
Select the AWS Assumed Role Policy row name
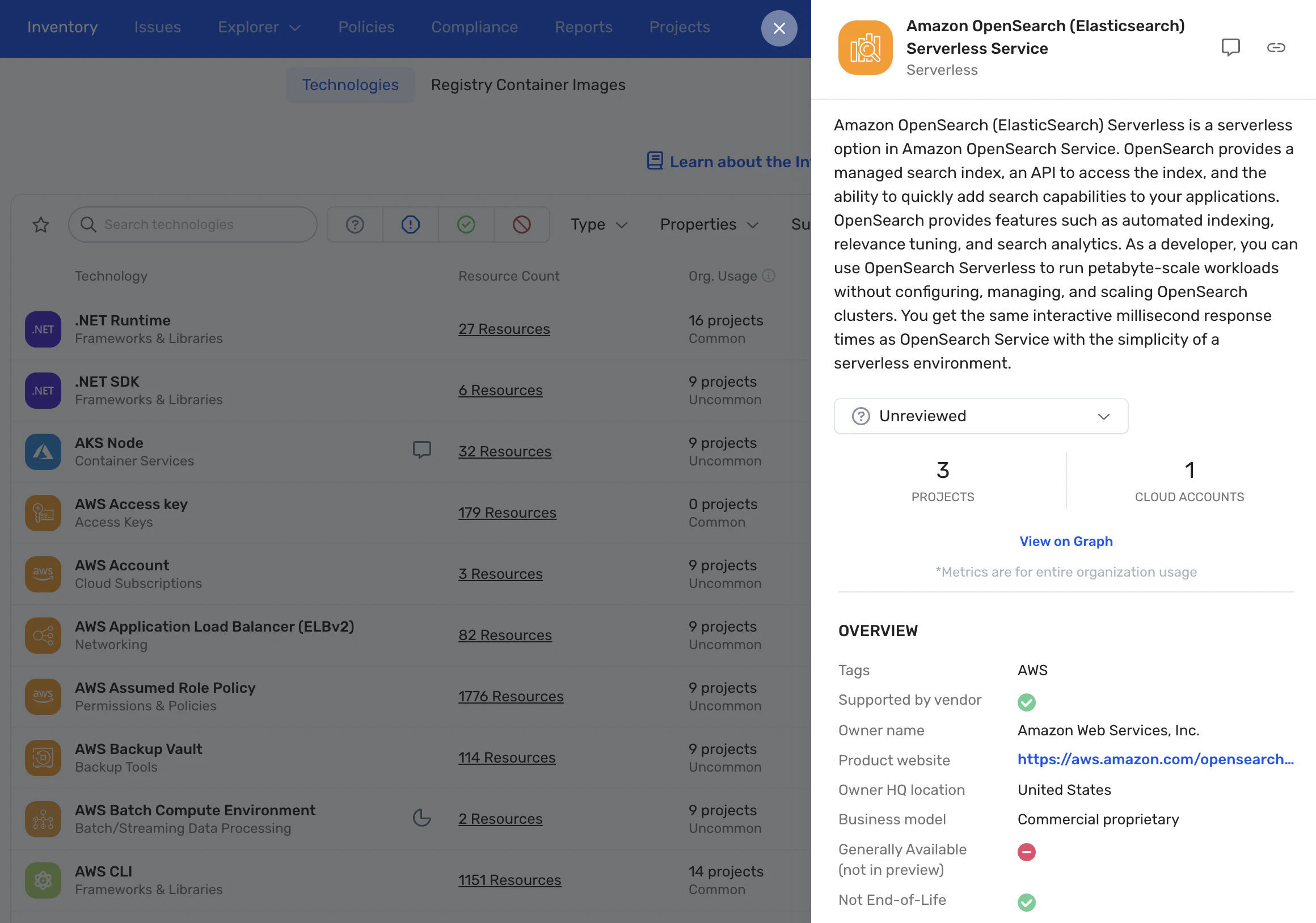point(165,688)
